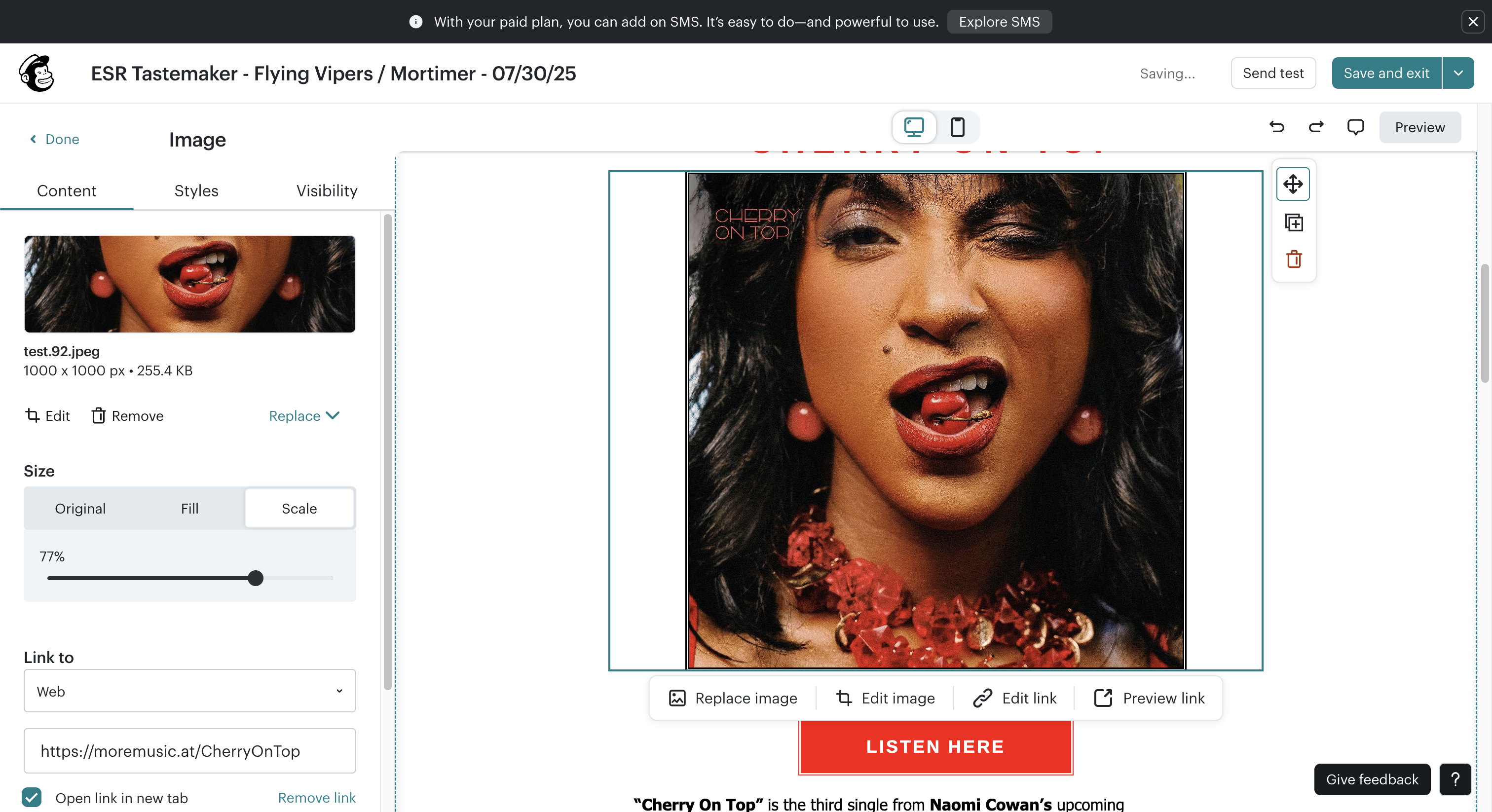Open the comments speech bubble icon
Viewport: 1492px width, 812px height.
click(1355, 127)
